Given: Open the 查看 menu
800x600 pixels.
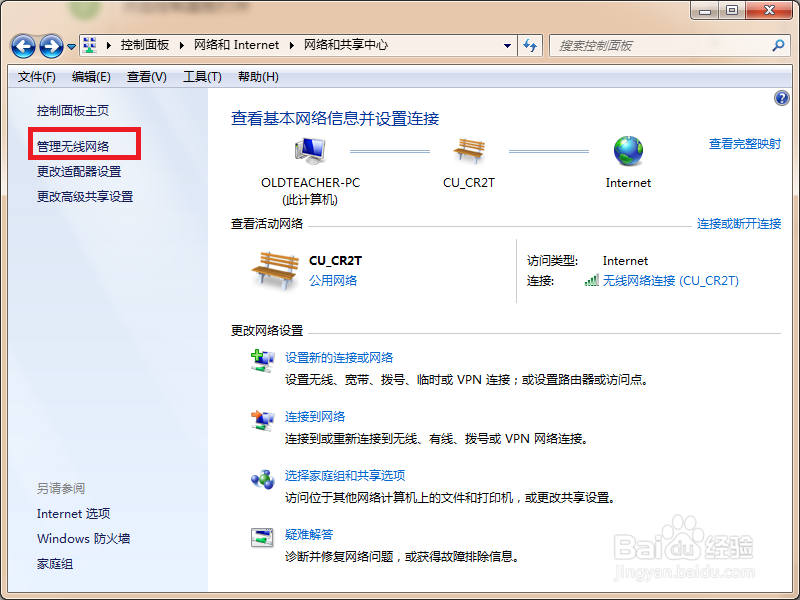Looking at the screenshot, I should click(143, 76).
